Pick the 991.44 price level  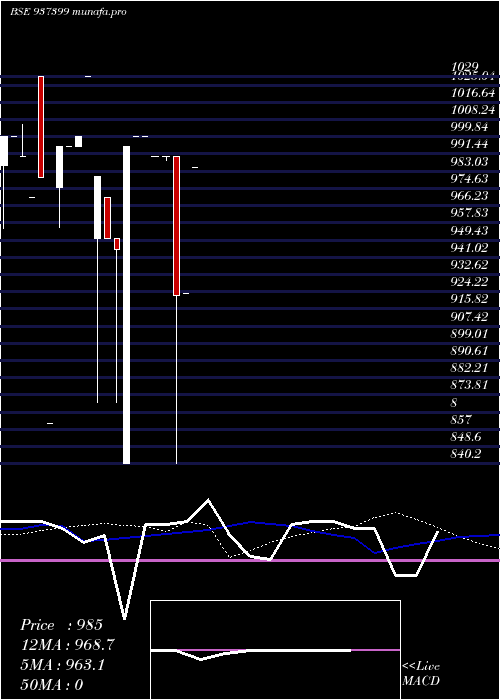tap(469, 144)
